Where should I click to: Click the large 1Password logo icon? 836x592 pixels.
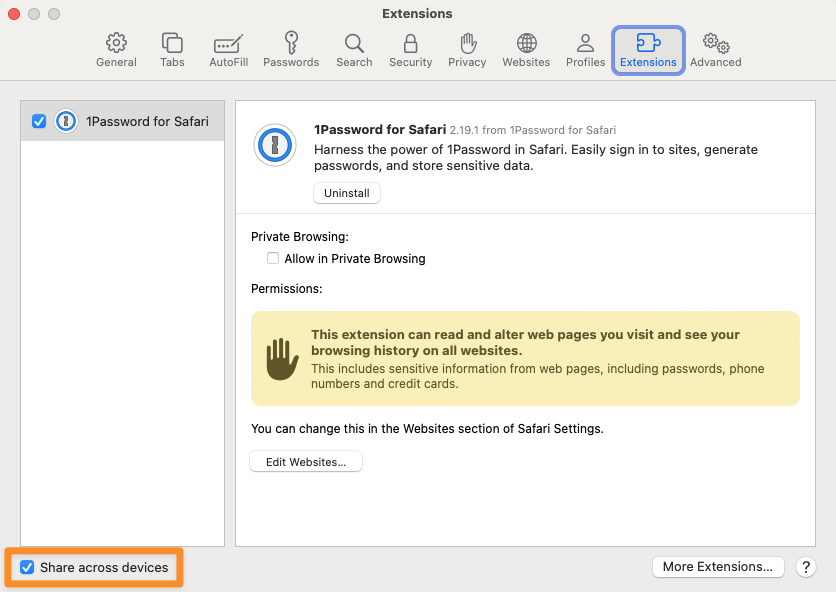275,146
